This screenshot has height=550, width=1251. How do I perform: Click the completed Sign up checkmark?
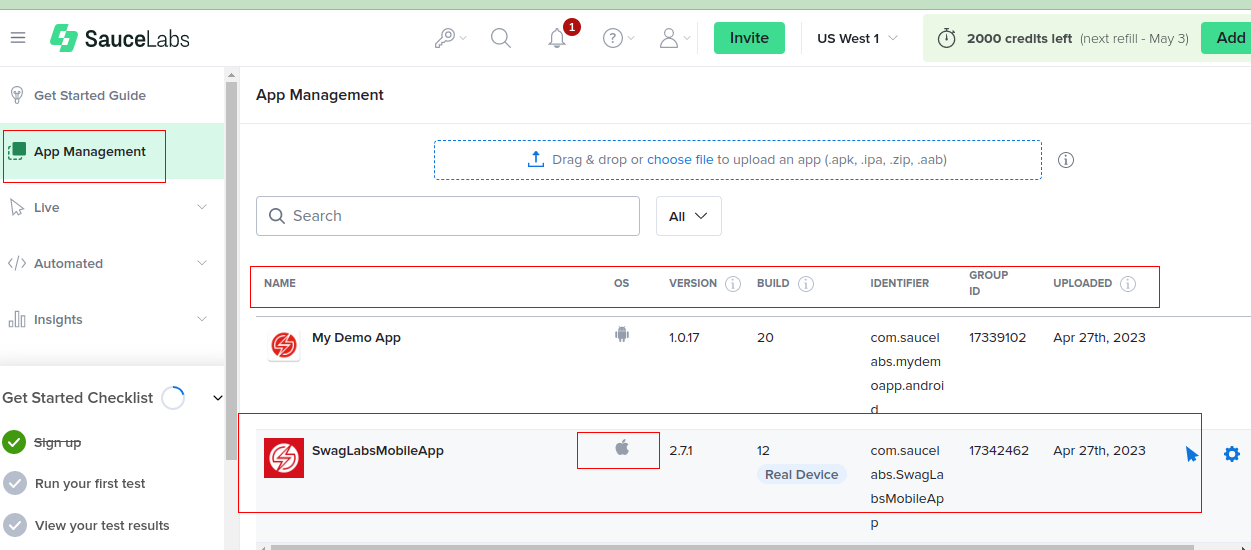coord(14,442)
